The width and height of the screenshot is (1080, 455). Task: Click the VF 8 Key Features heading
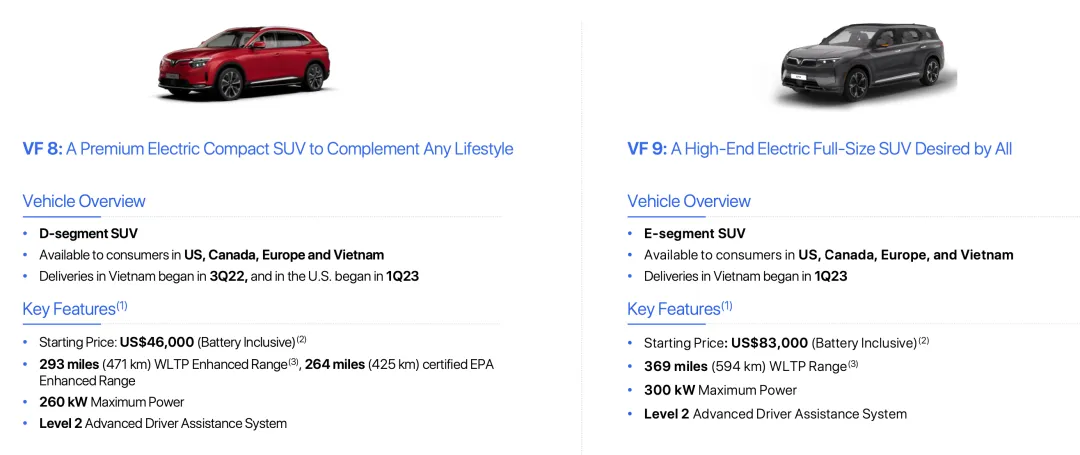(x=75, y=308)
